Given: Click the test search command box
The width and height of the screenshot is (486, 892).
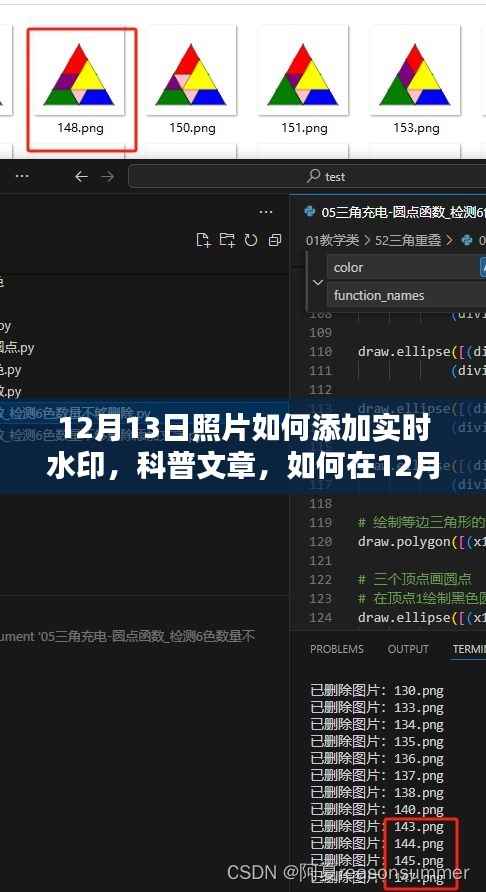Looking at the screenshot, I should point(307,177).
